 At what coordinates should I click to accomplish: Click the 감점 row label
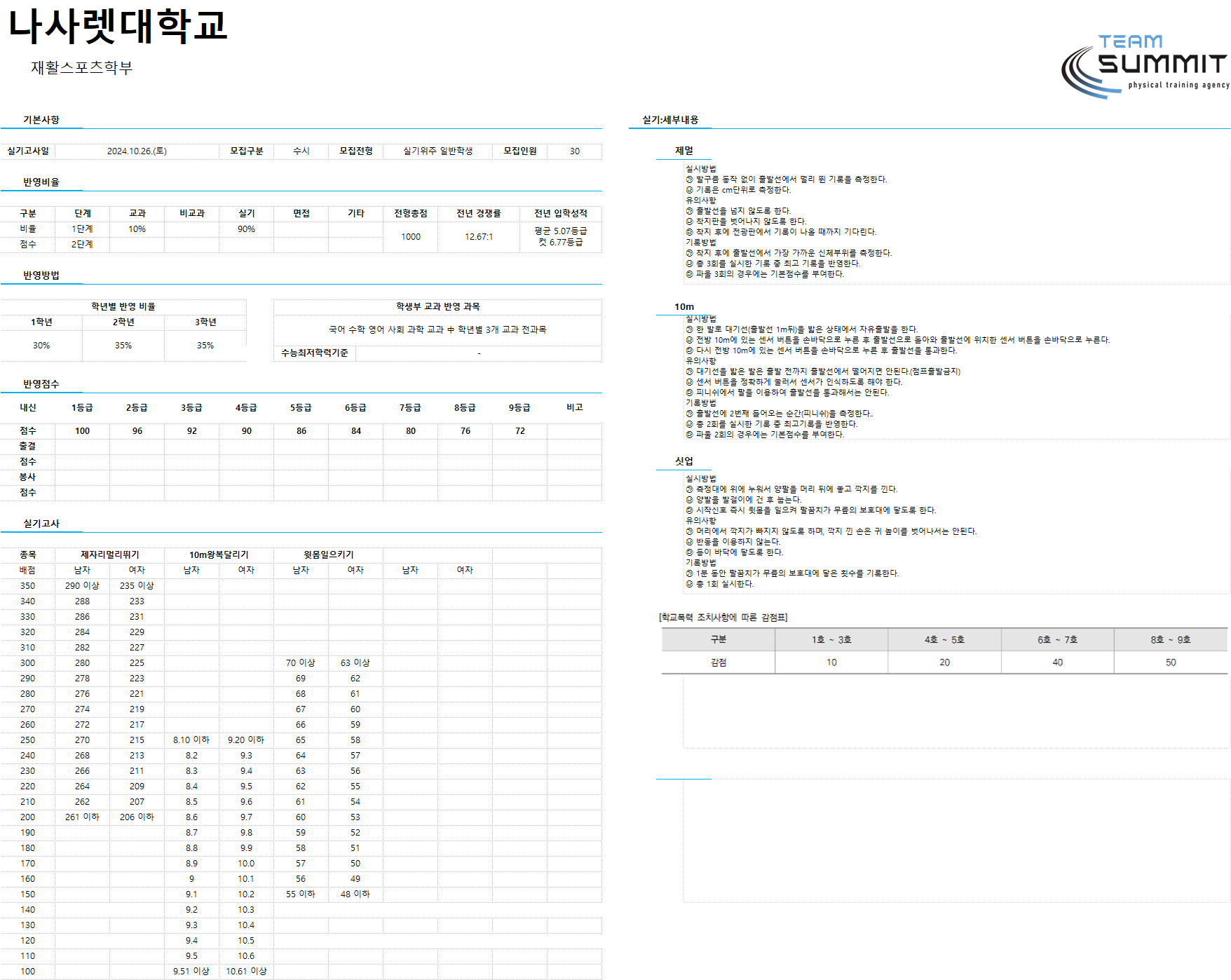point(719,662)
